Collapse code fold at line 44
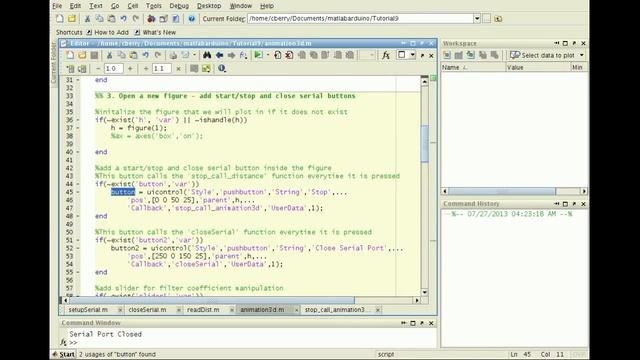This screenshot has height=360, width=640. pos(78,184)
